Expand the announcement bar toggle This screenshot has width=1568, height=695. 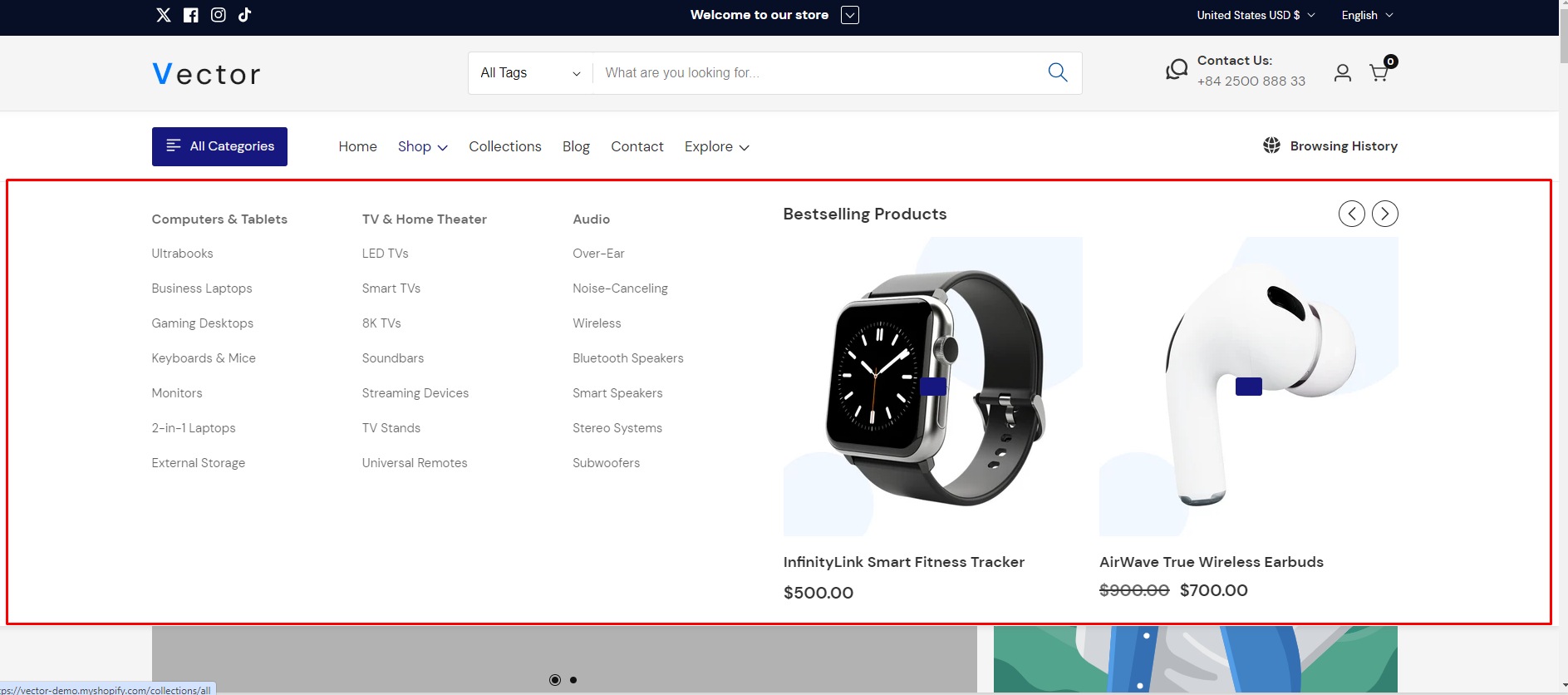pos(849,15)
